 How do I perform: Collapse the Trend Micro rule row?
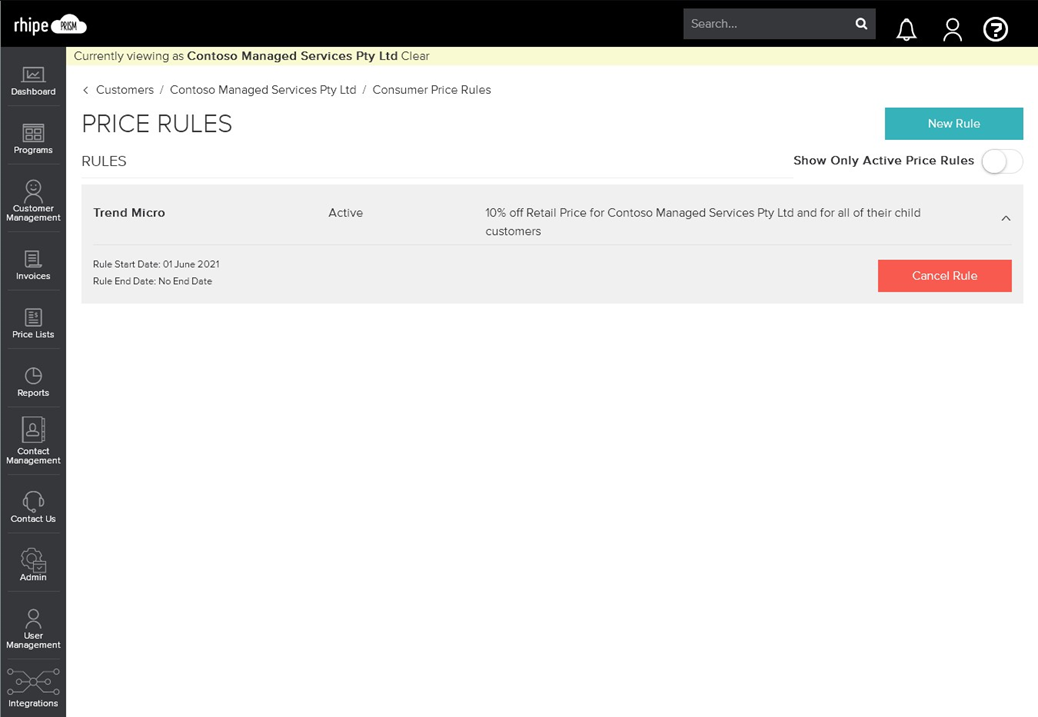pos(1006,218)
